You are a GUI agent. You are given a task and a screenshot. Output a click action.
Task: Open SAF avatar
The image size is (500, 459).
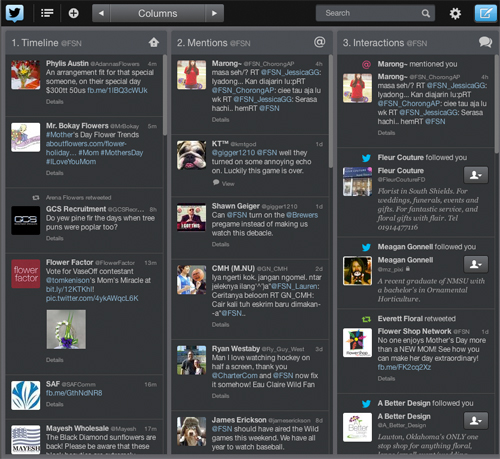click(26, 395)
